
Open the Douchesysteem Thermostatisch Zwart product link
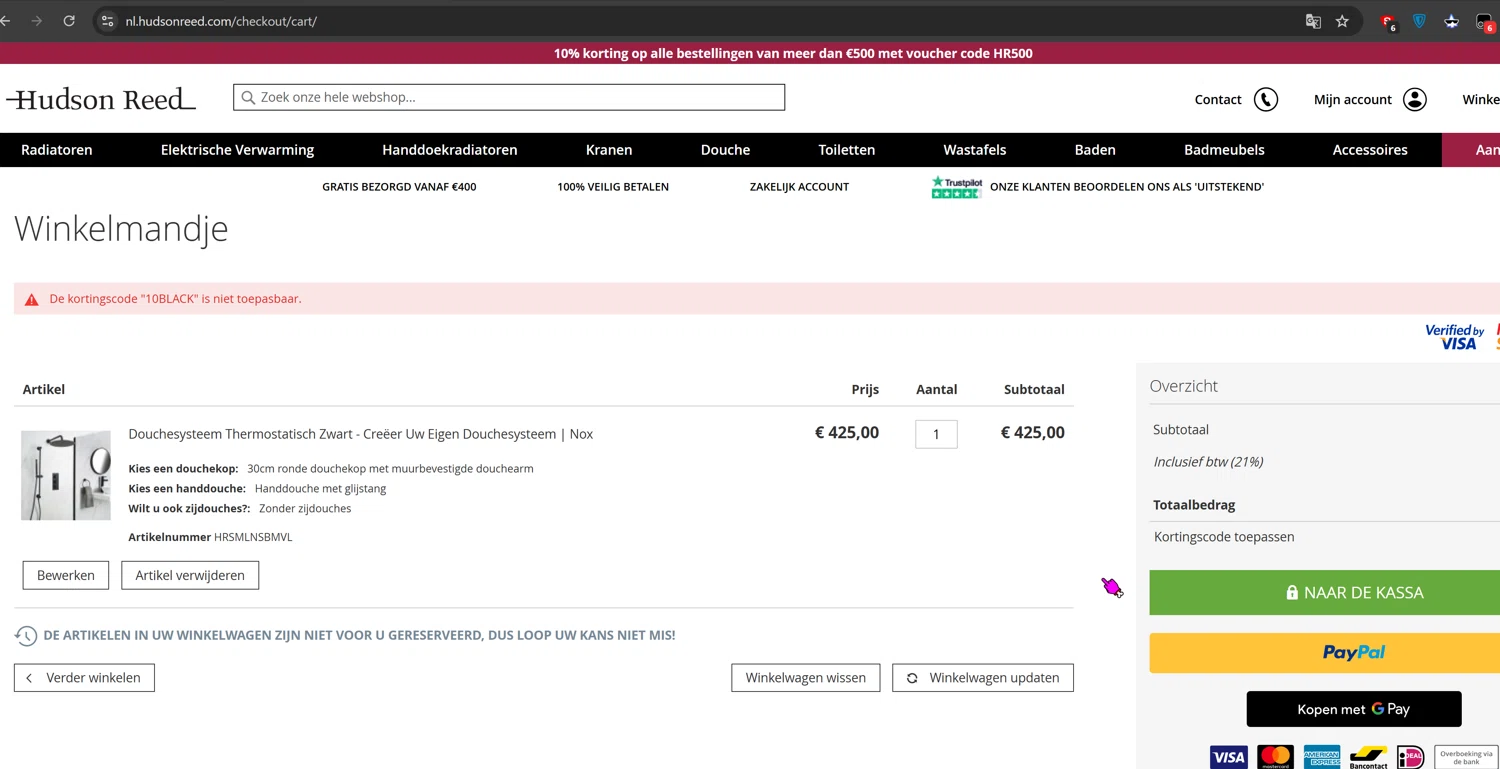point(361,434)
